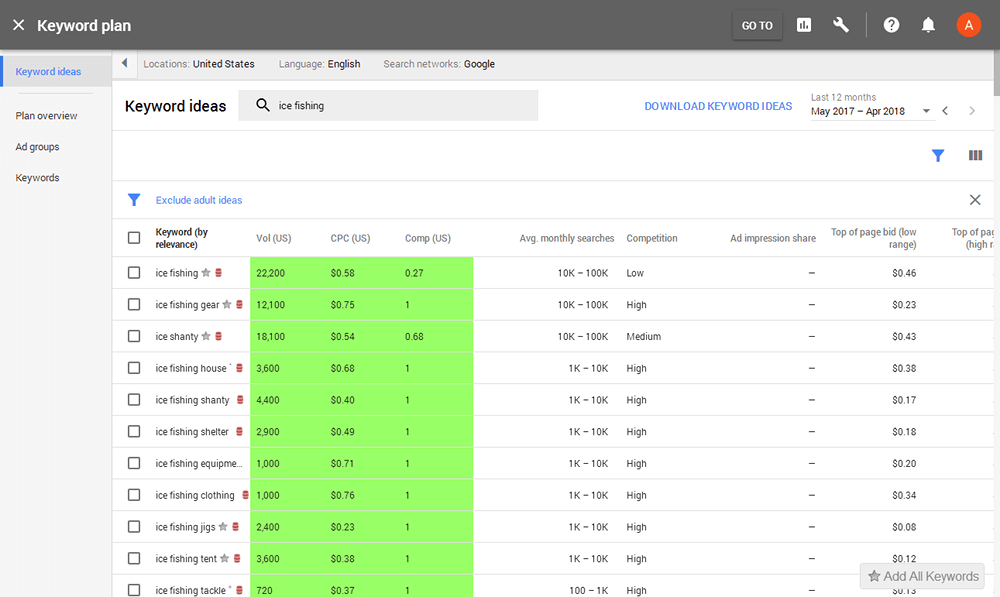
Task: Sort by CPC (US) column
Action: point(350,238)
